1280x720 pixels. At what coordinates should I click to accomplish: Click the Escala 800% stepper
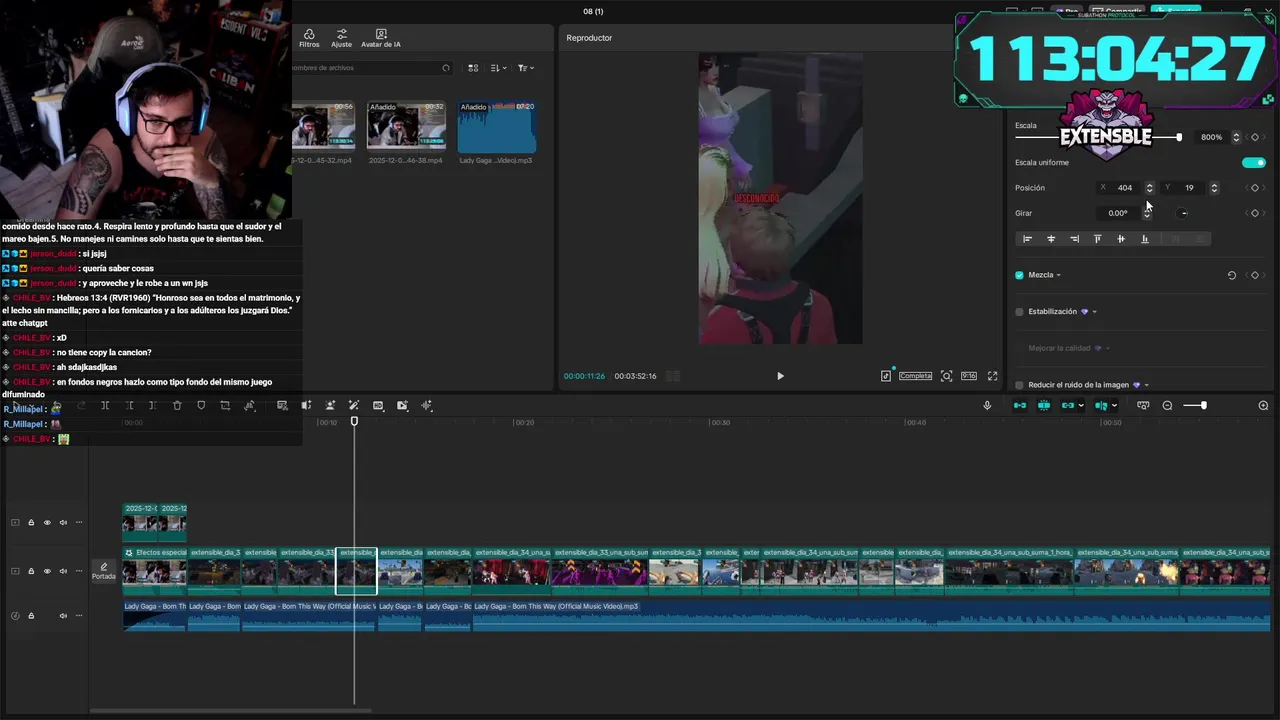point(1236,137)
